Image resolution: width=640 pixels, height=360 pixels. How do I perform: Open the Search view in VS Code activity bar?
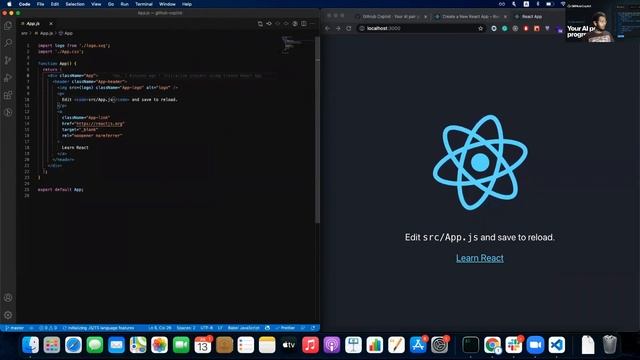point(8,43)
